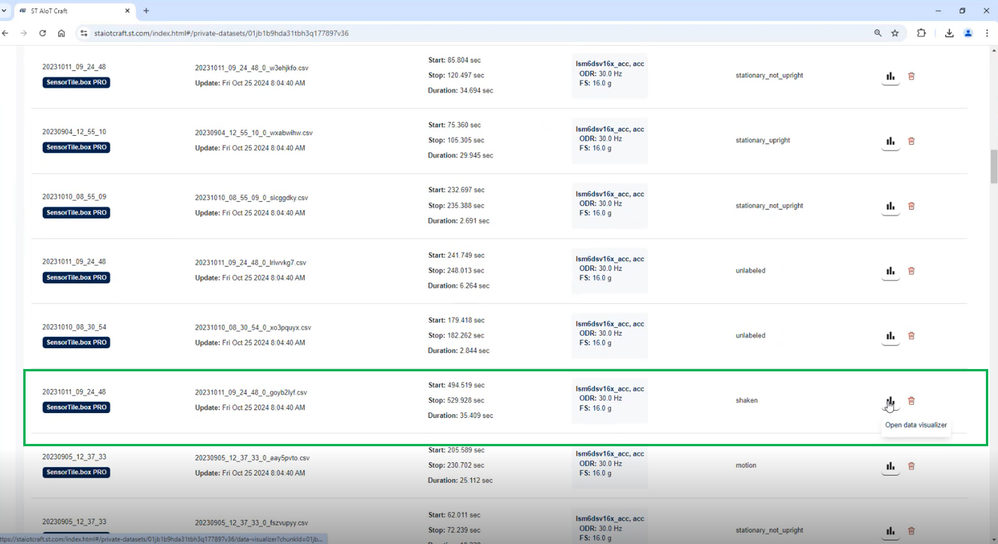Open chart icon for sicggdky.csv row
Image resolution: width=998 pixels, height=544 pixels.
click(x=890, y=206)
